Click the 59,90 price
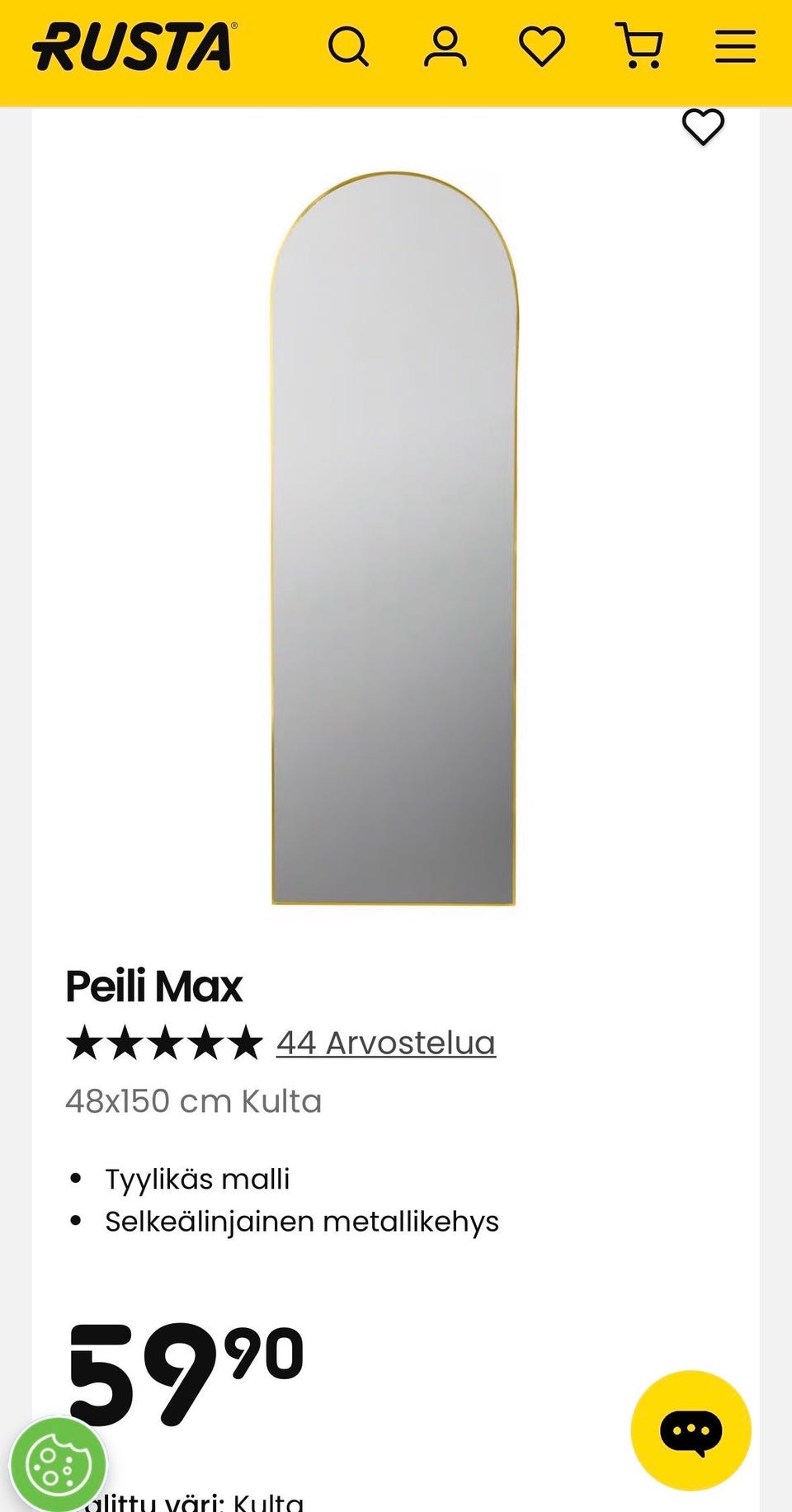The image size is (792, 1512). click(x=186, y=1373)
